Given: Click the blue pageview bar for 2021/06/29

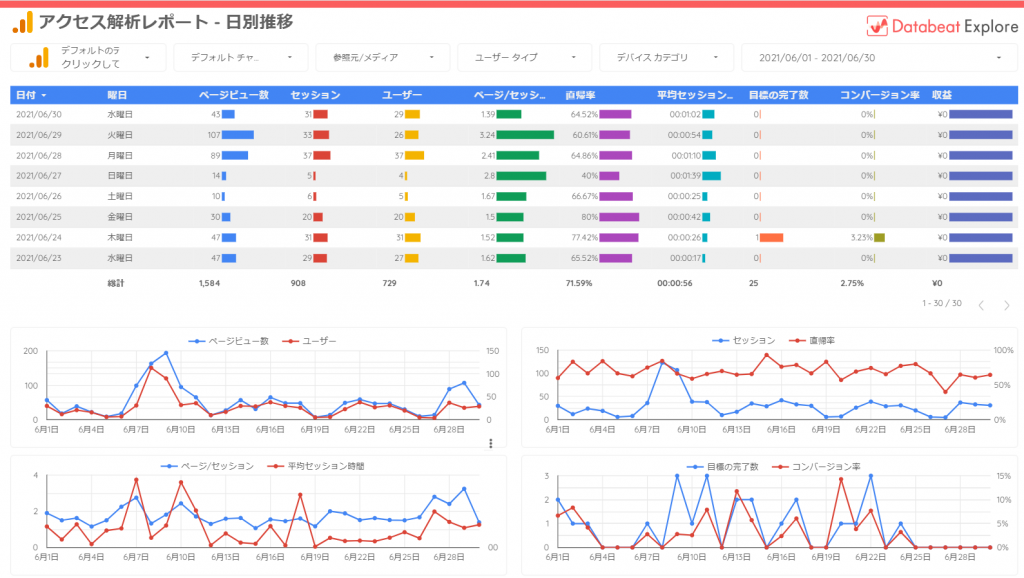Looking at the screenshot, I should point(238,135).
